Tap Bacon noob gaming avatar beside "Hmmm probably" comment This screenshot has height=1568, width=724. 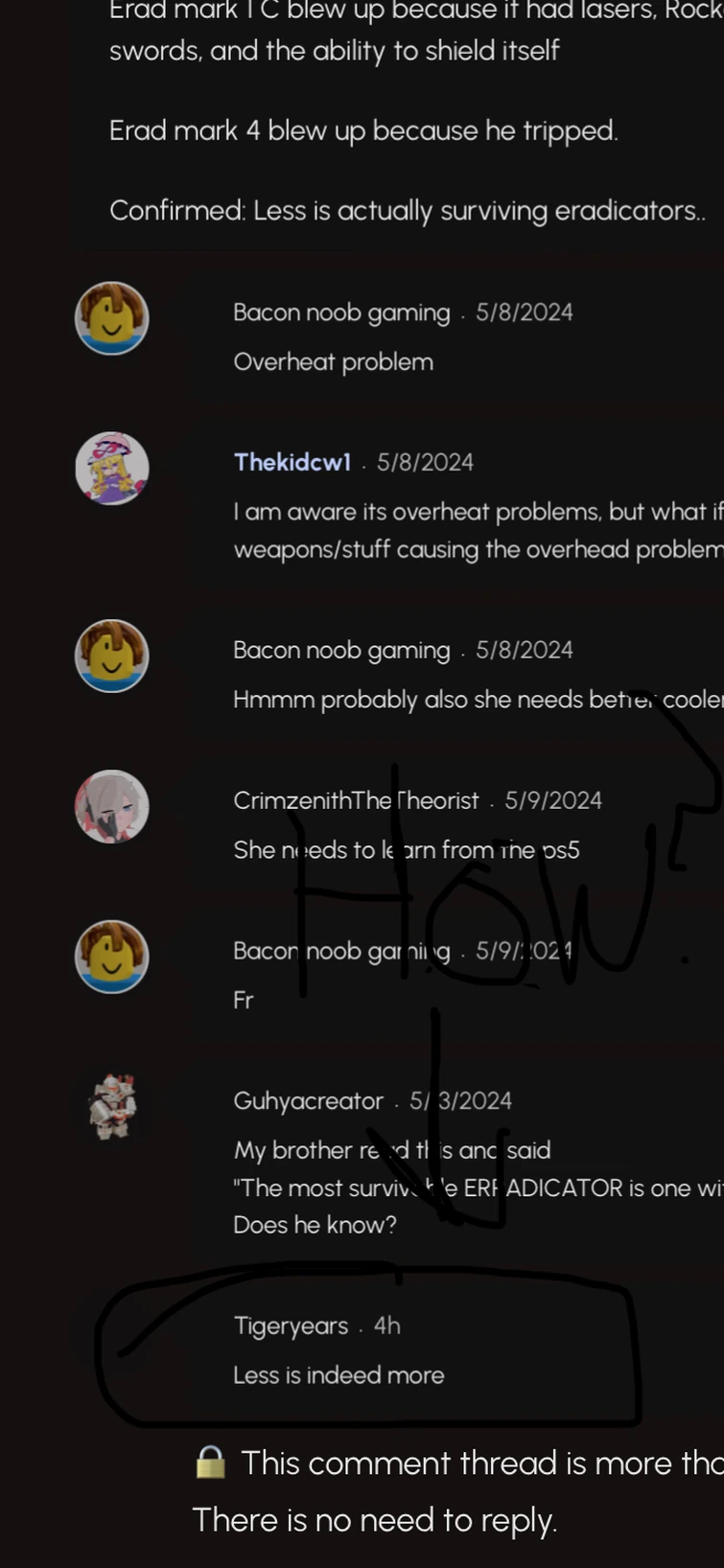[x=112, y=656]
